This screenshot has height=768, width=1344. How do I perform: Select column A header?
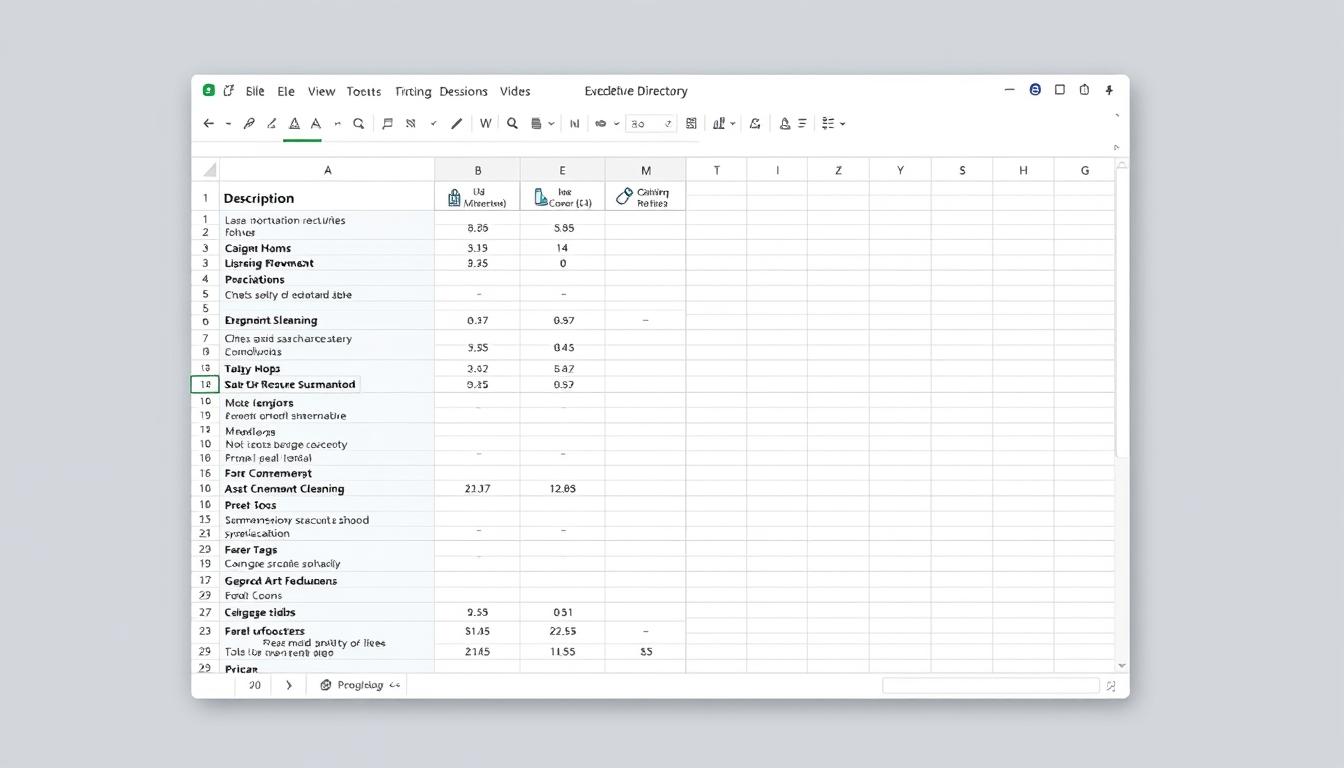tap(327, 170)
